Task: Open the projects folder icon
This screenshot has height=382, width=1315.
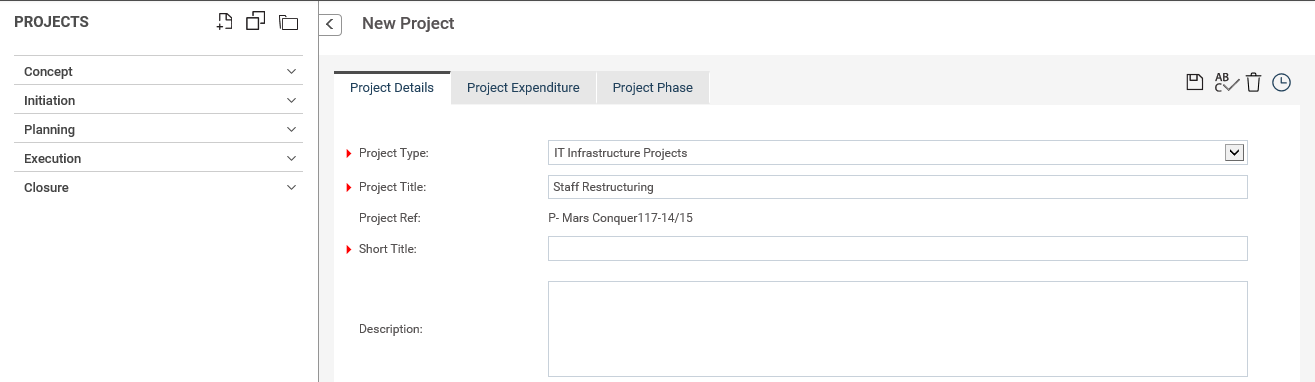Action: [289, 22]
